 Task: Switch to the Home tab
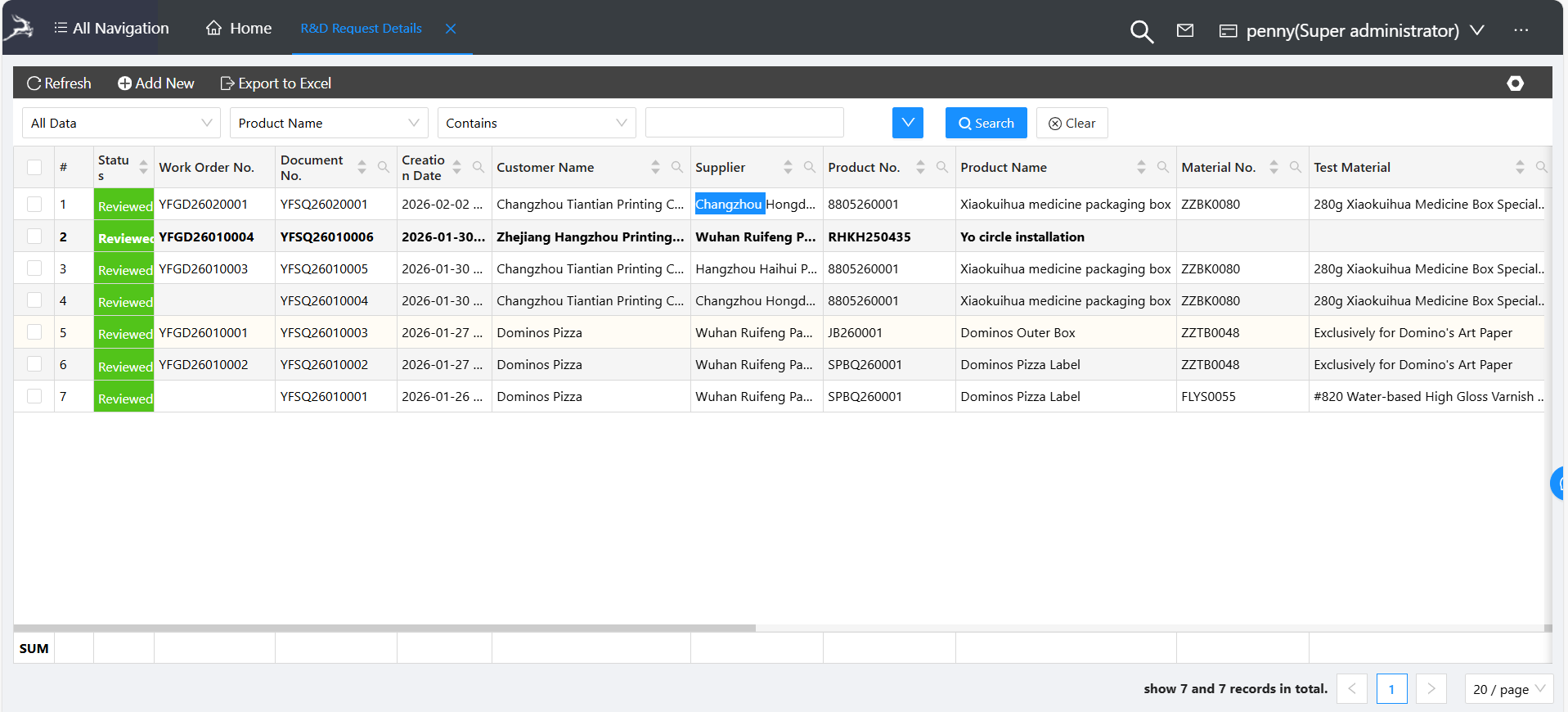(x=239, y=29)
